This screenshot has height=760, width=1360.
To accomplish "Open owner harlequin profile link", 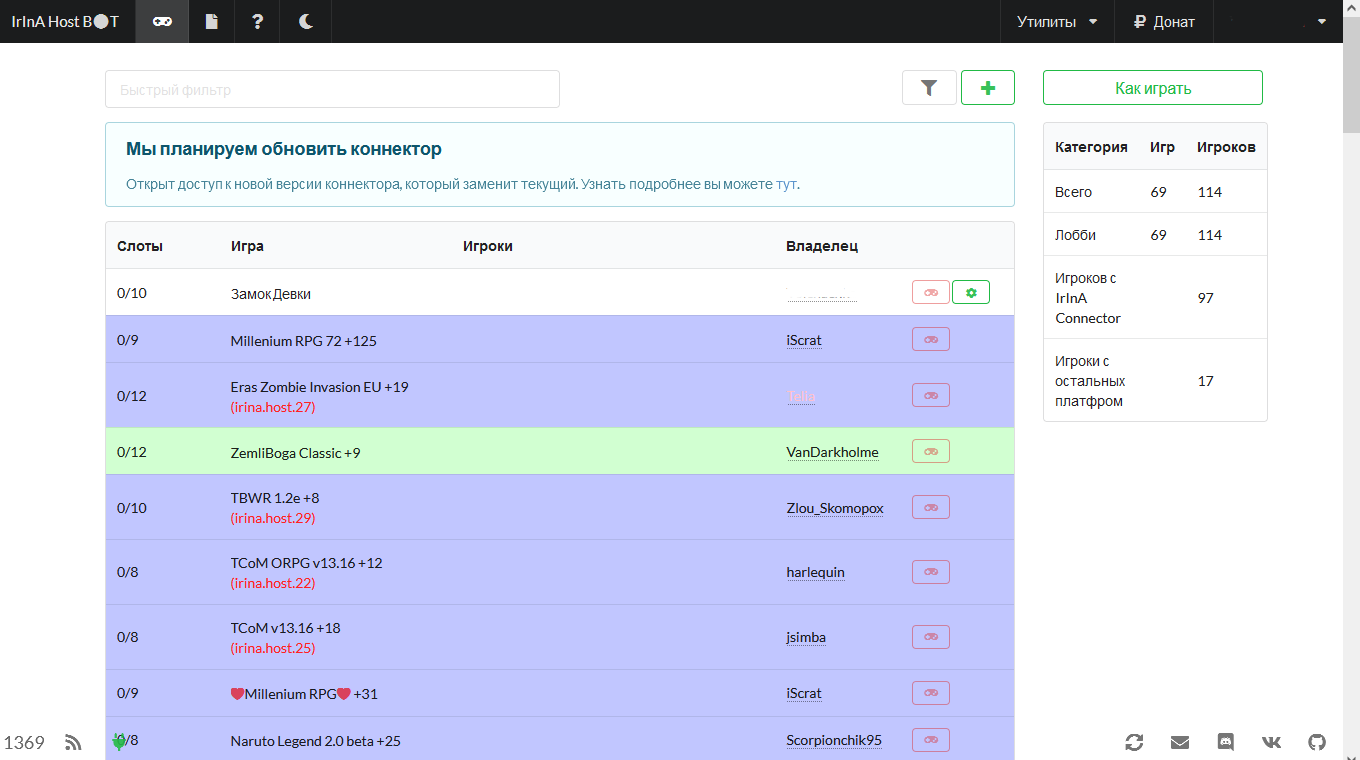I will [x=816, y=572].
